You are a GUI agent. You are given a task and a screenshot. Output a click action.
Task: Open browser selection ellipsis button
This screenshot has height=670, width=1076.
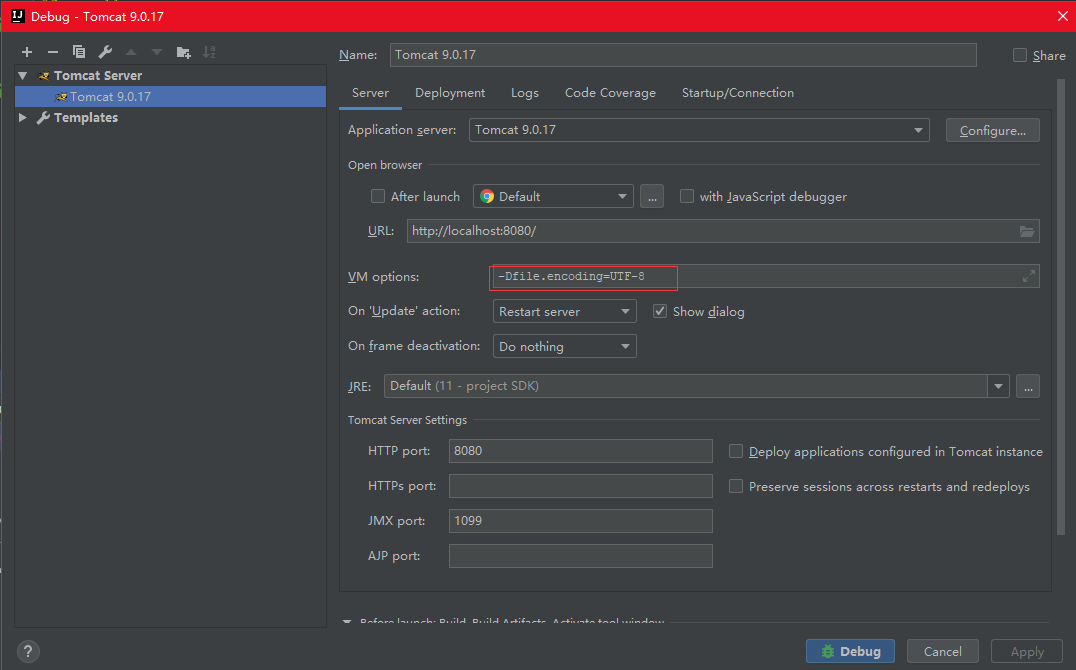click(652, 196)
